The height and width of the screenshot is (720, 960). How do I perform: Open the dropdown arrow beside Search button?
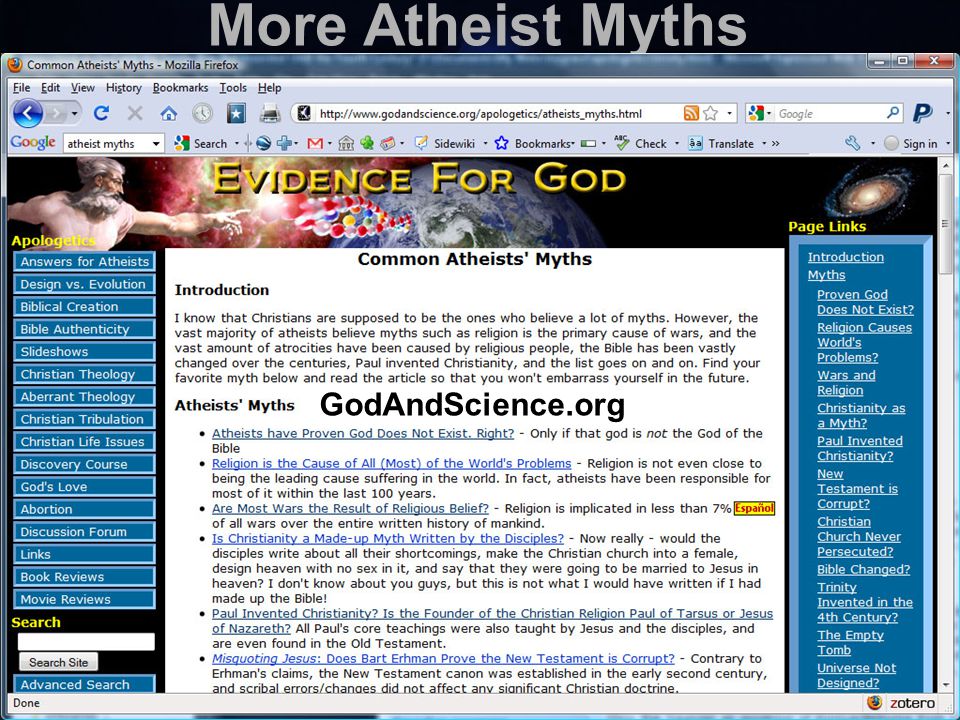pyautogui.click(x=236, y=143)
